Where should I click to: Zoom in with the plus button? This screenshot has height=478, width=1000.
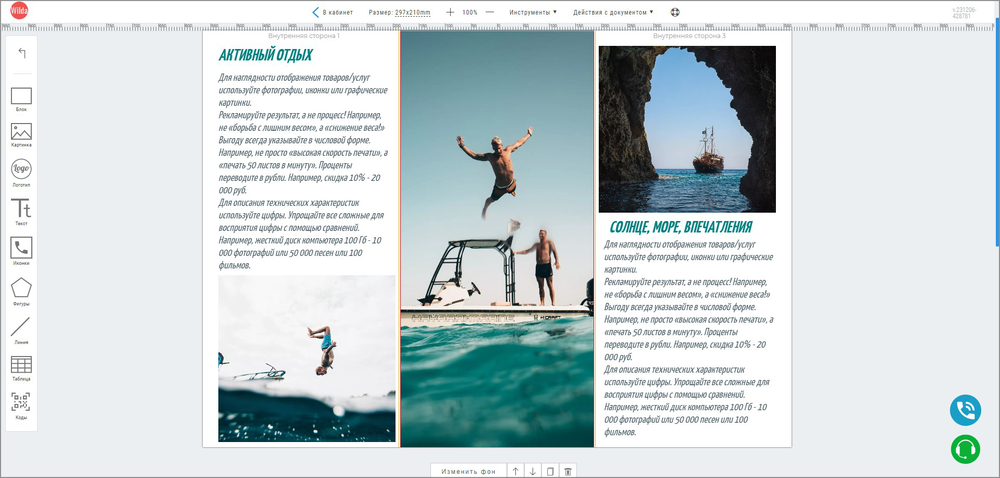(x=450, y=12)
